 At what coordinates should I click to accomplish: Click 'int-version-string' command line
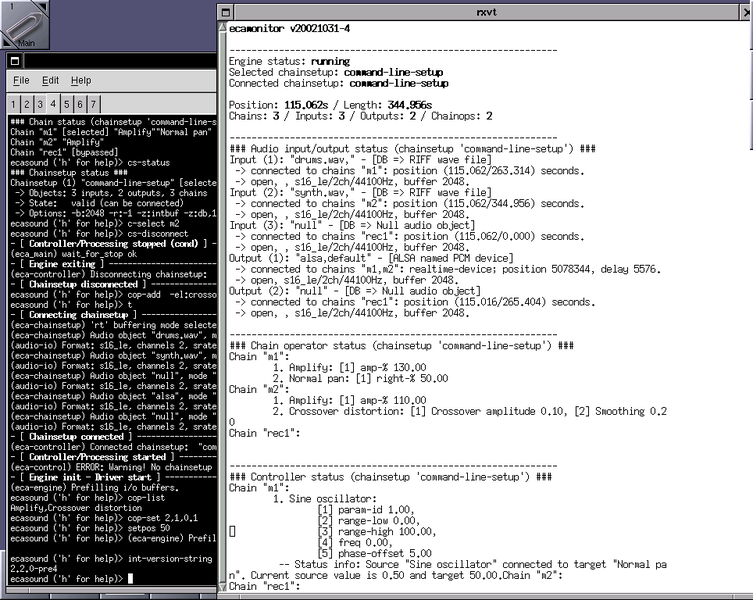[111, 559]
